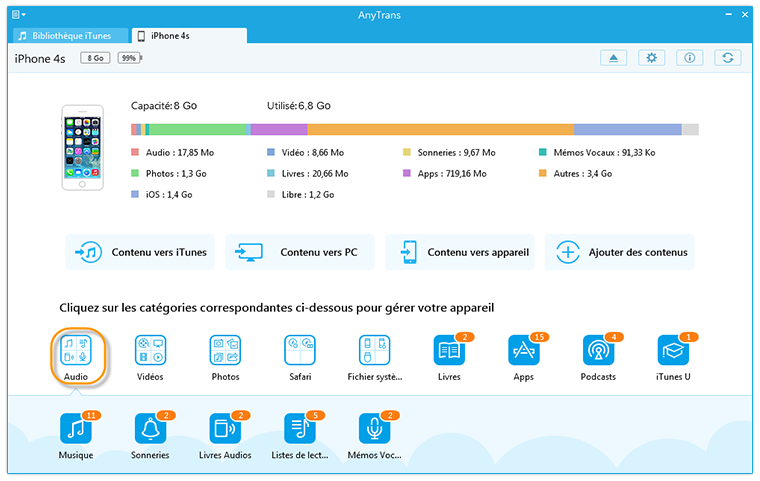Open the Musique subcategory
Viewport: 760px width, 481px height.
point(76,436)
